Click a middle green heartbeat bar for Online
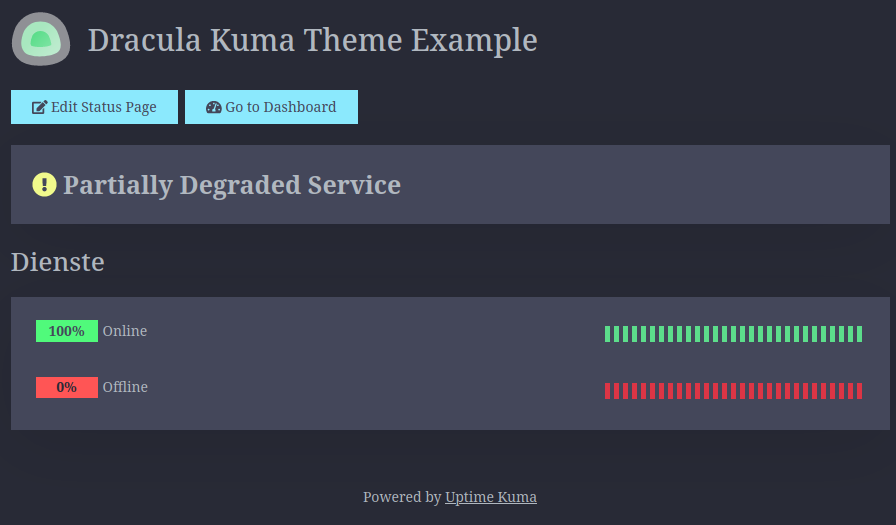 click(734, 334)
